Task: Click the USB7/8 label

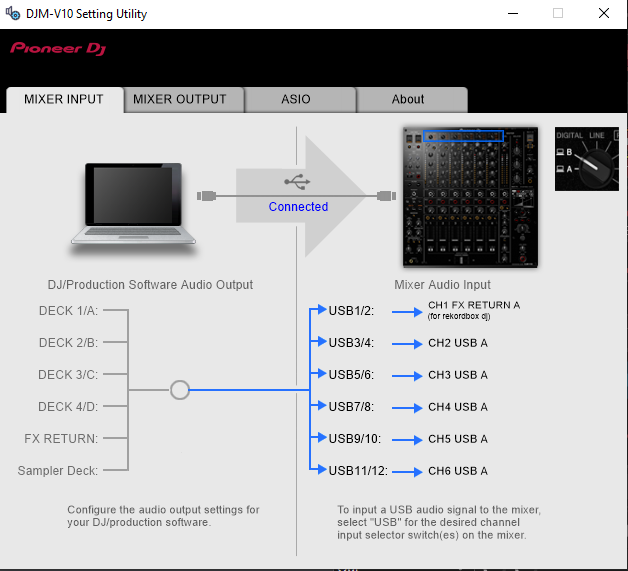Action: [351, 407]
